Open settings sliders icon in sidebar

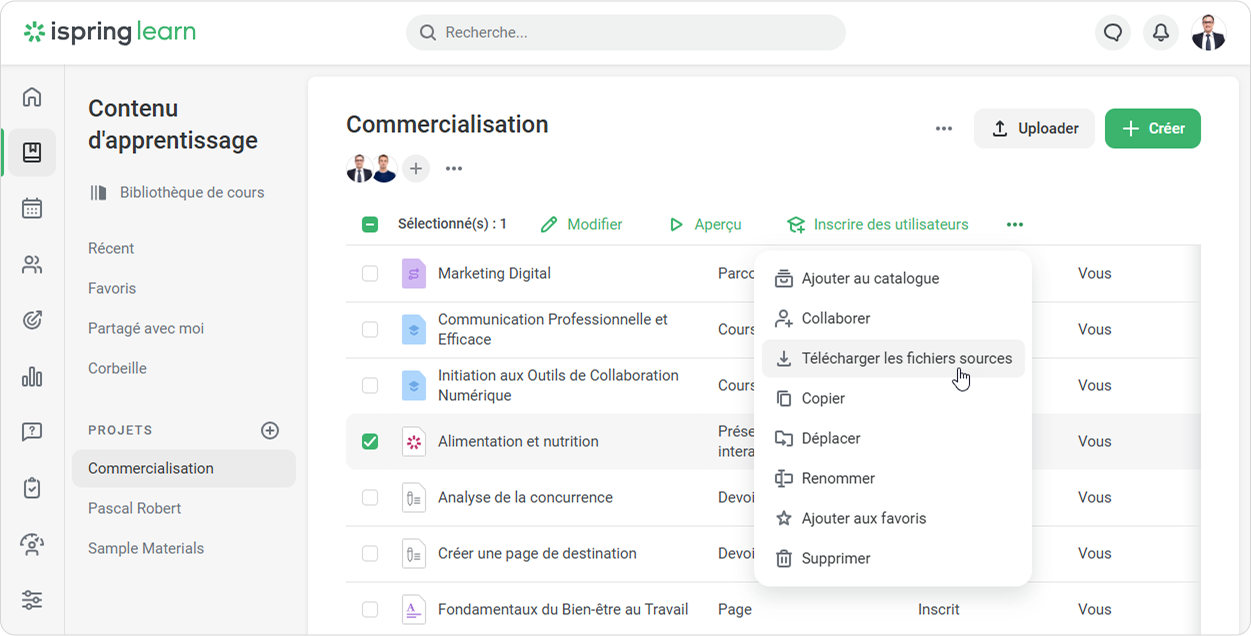[x=32, y=600]
